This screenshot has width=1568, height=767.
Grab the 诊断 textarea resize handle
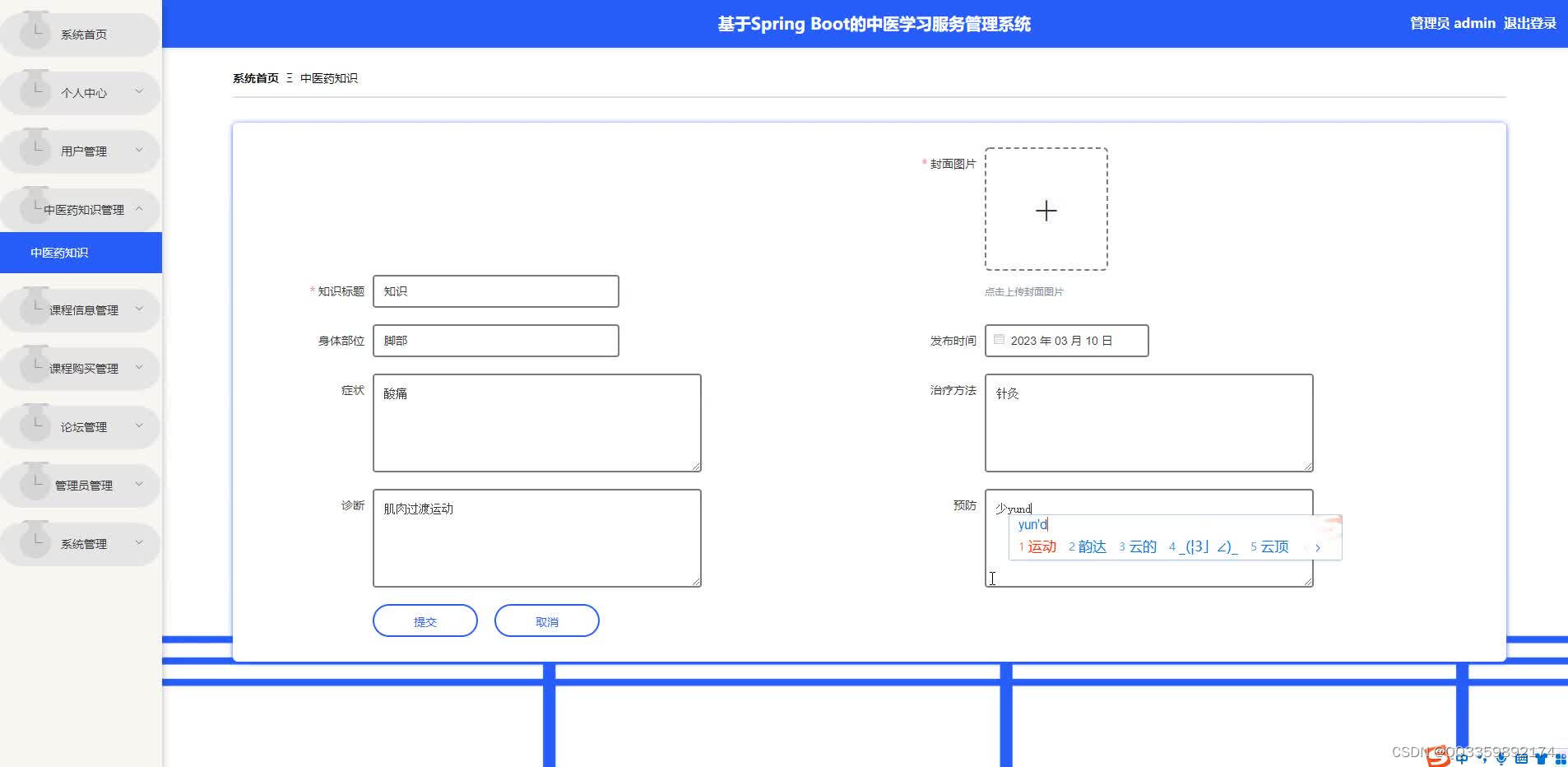click(696, 582)
